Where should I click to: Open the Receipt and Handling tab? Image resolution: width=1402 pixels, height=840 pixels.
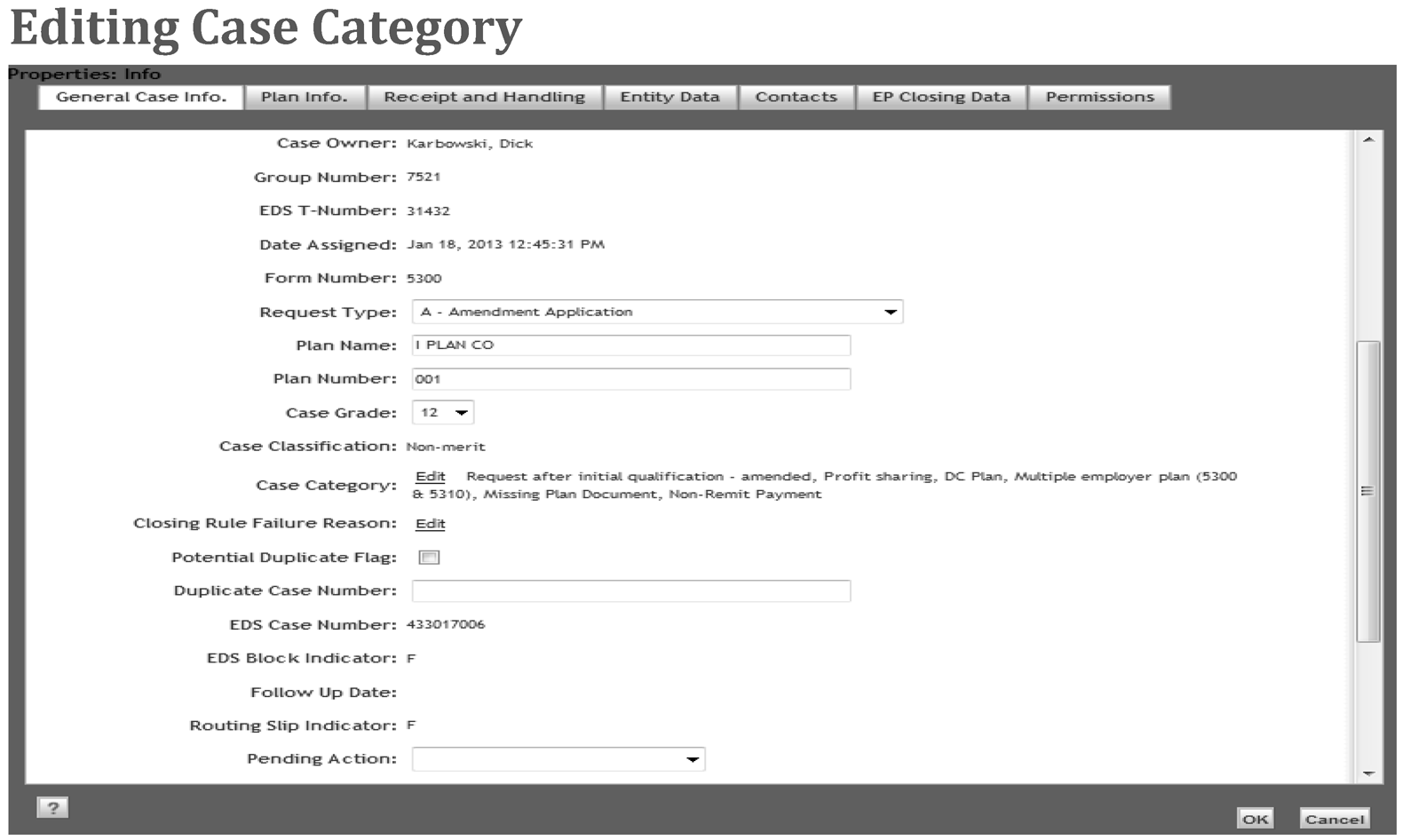click(484, 97)
